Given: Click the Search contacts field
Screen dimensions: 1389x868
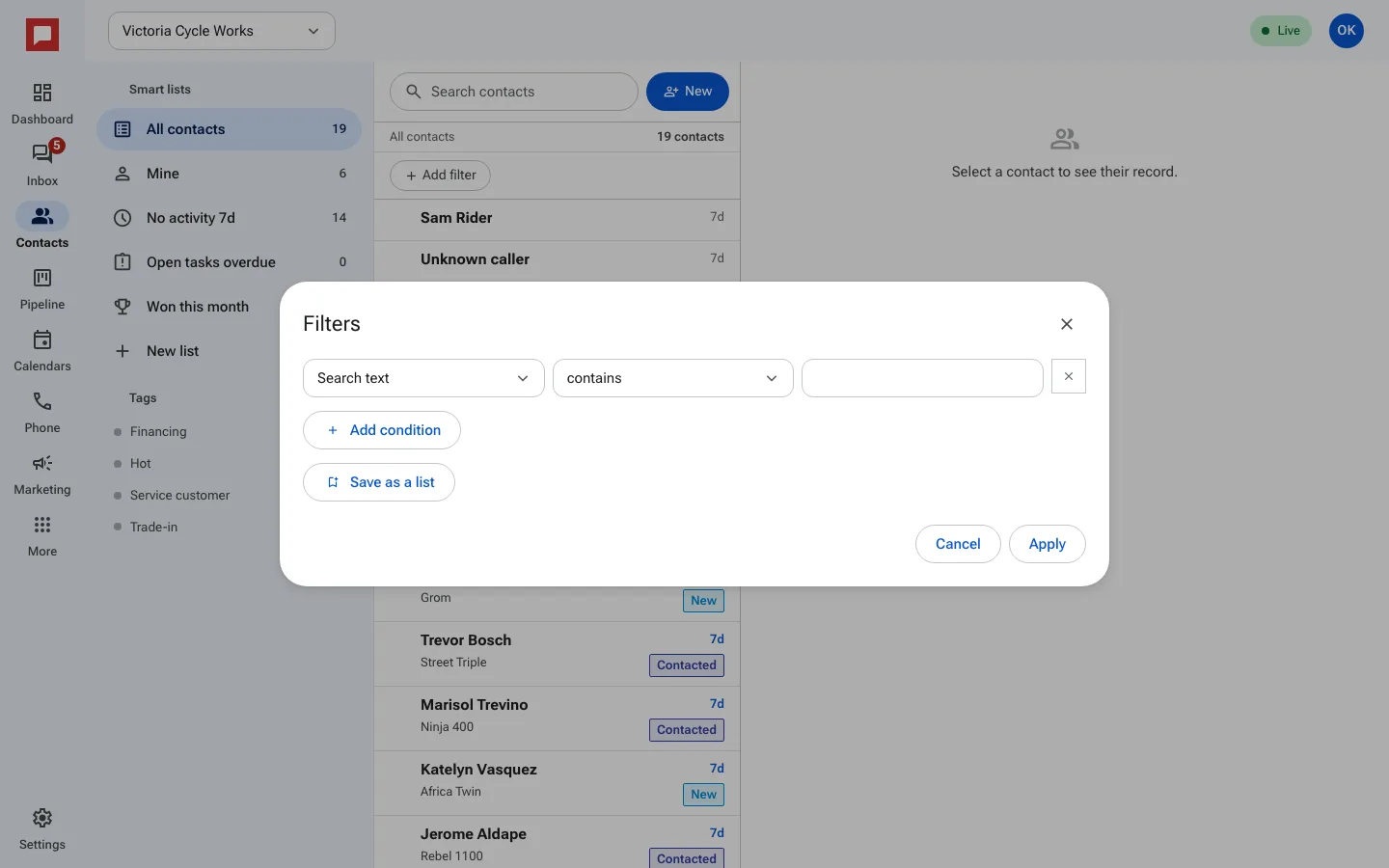Looking at the screenshot, I should tap(514, 92).
